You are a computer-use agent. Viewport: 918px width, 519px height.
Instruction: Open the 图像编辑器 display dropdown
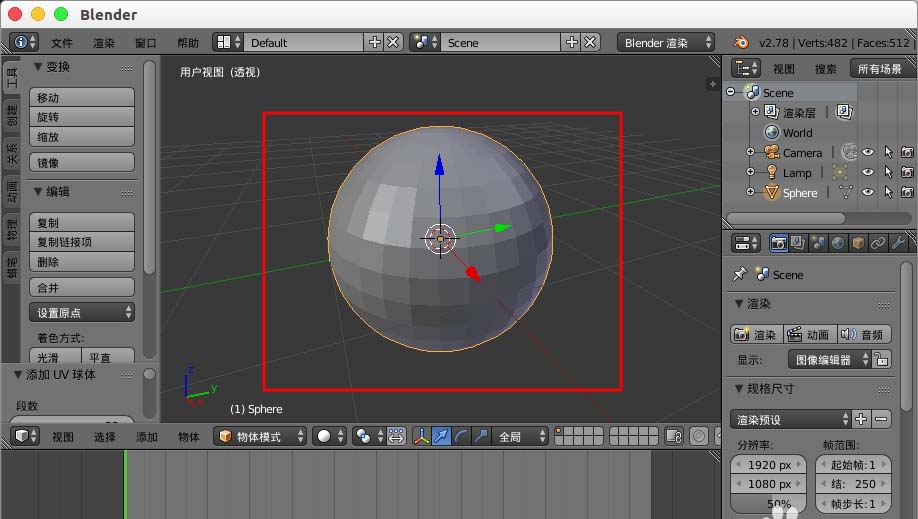coord(829,359)
